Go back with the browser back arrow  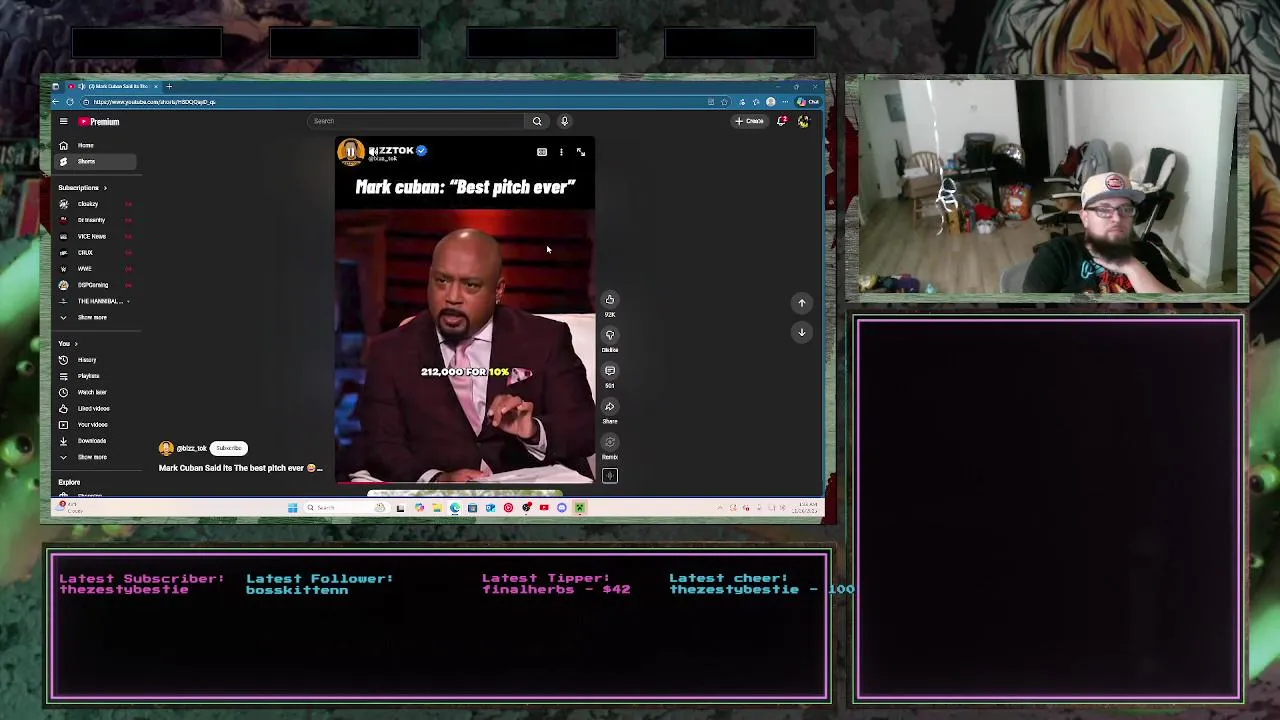point(55,102)
